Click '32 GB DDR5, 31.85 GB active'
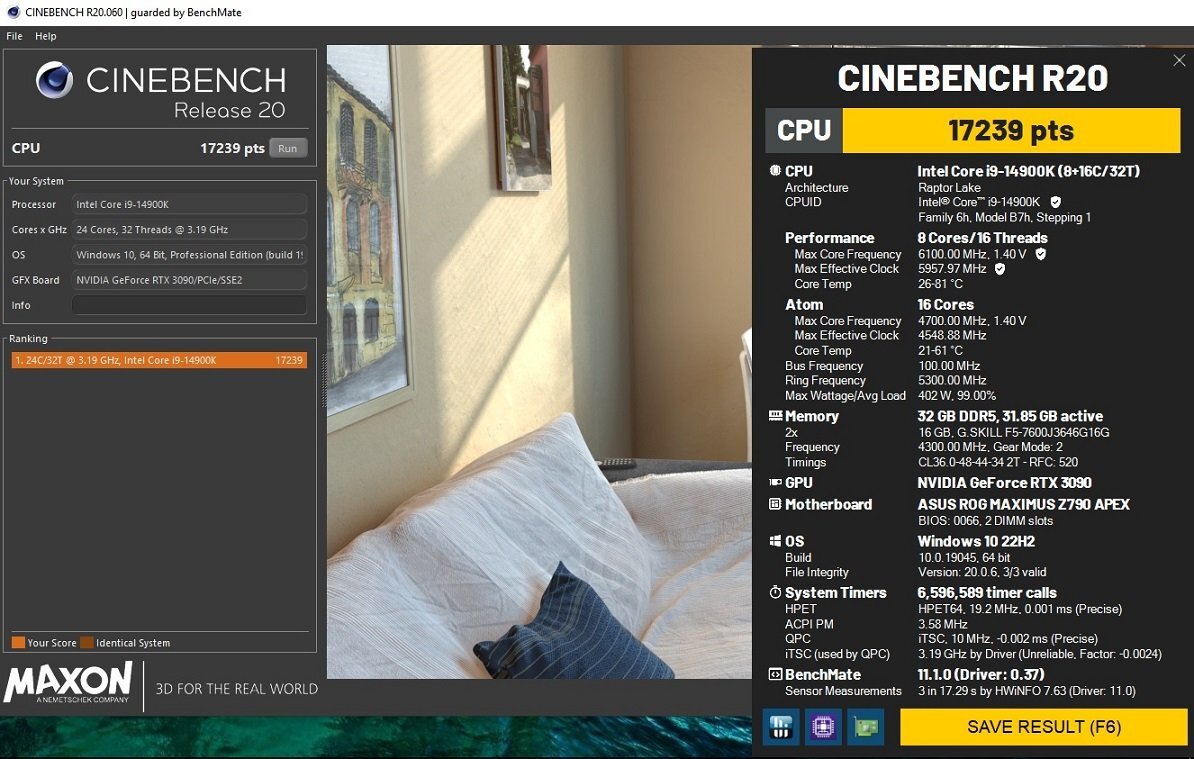 point(1010,416)
